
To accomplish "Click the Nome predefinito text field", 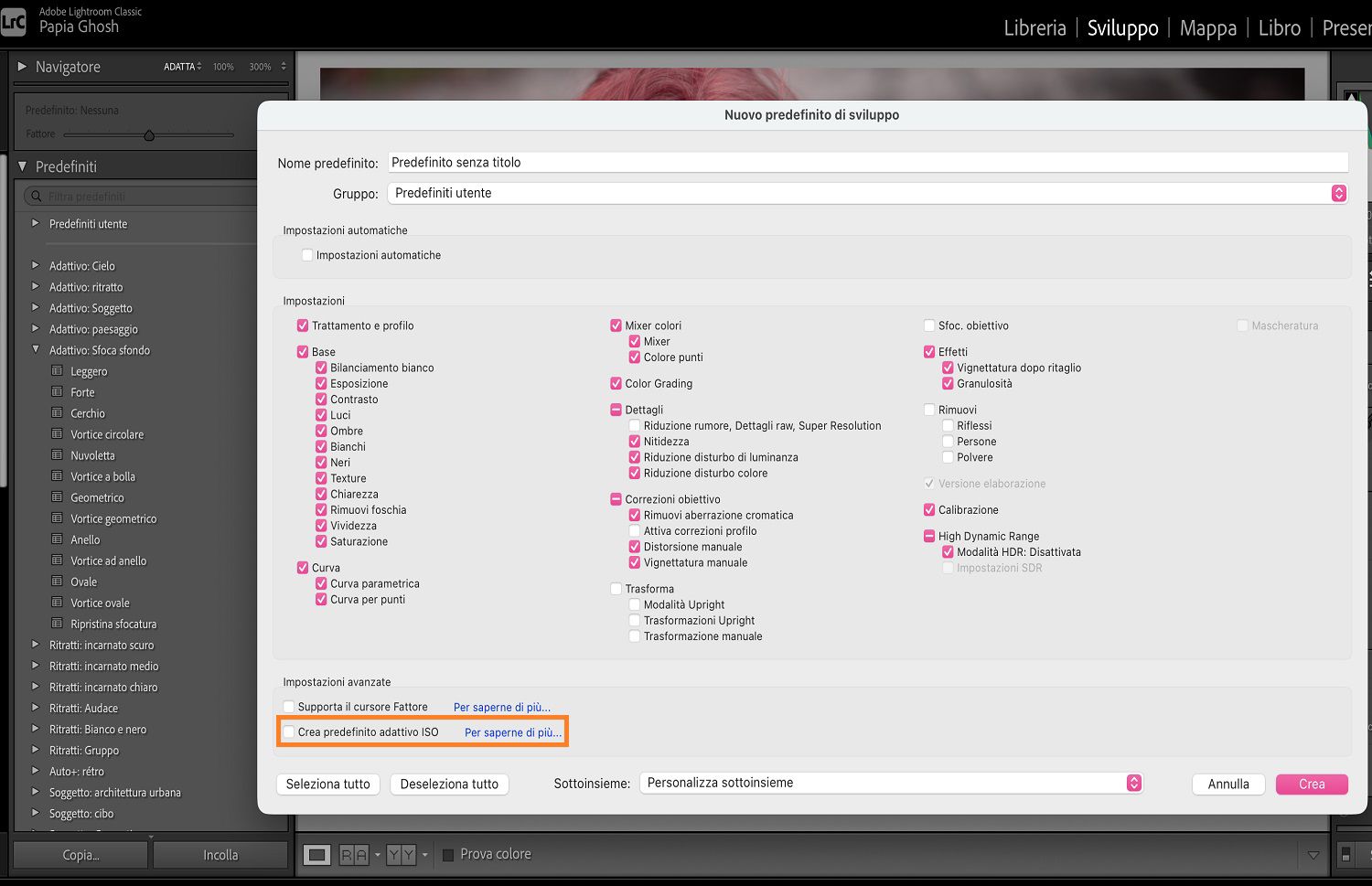I will [868, 162].
